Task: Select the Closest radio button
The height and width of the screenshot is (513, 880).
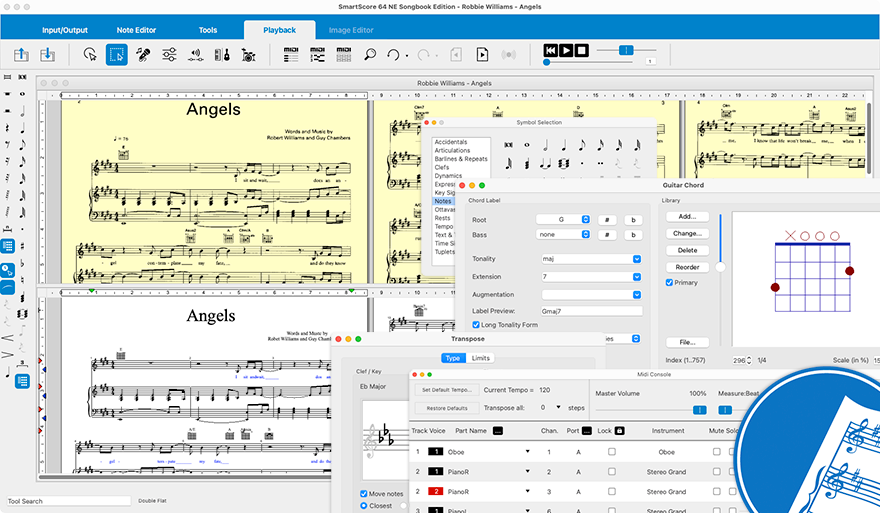Action: point(364,506)
